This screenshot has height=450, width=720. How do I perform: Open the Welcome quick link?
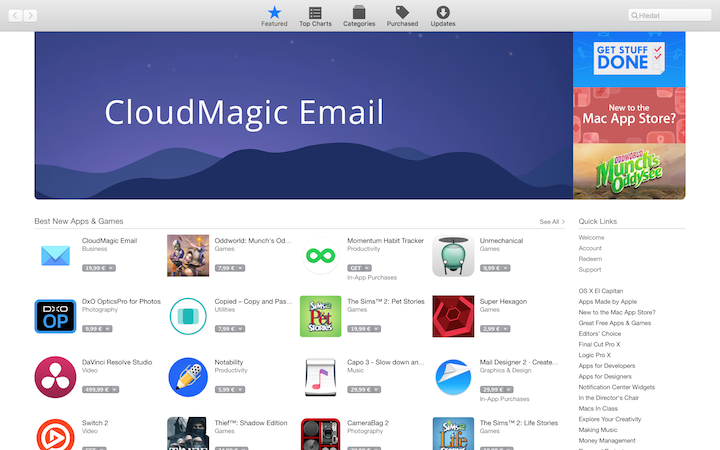click(x=591, y=237)
